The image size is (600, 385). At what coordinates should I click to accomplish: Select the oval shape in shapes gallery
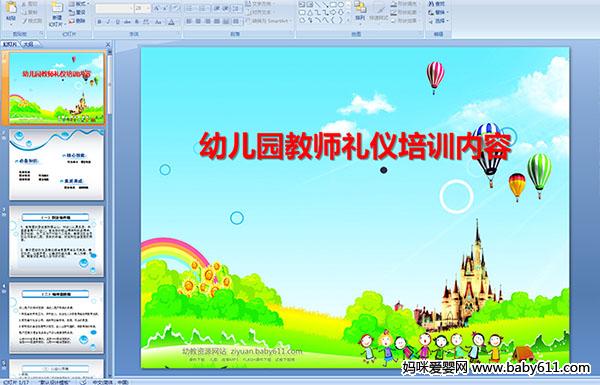(342, 5)
